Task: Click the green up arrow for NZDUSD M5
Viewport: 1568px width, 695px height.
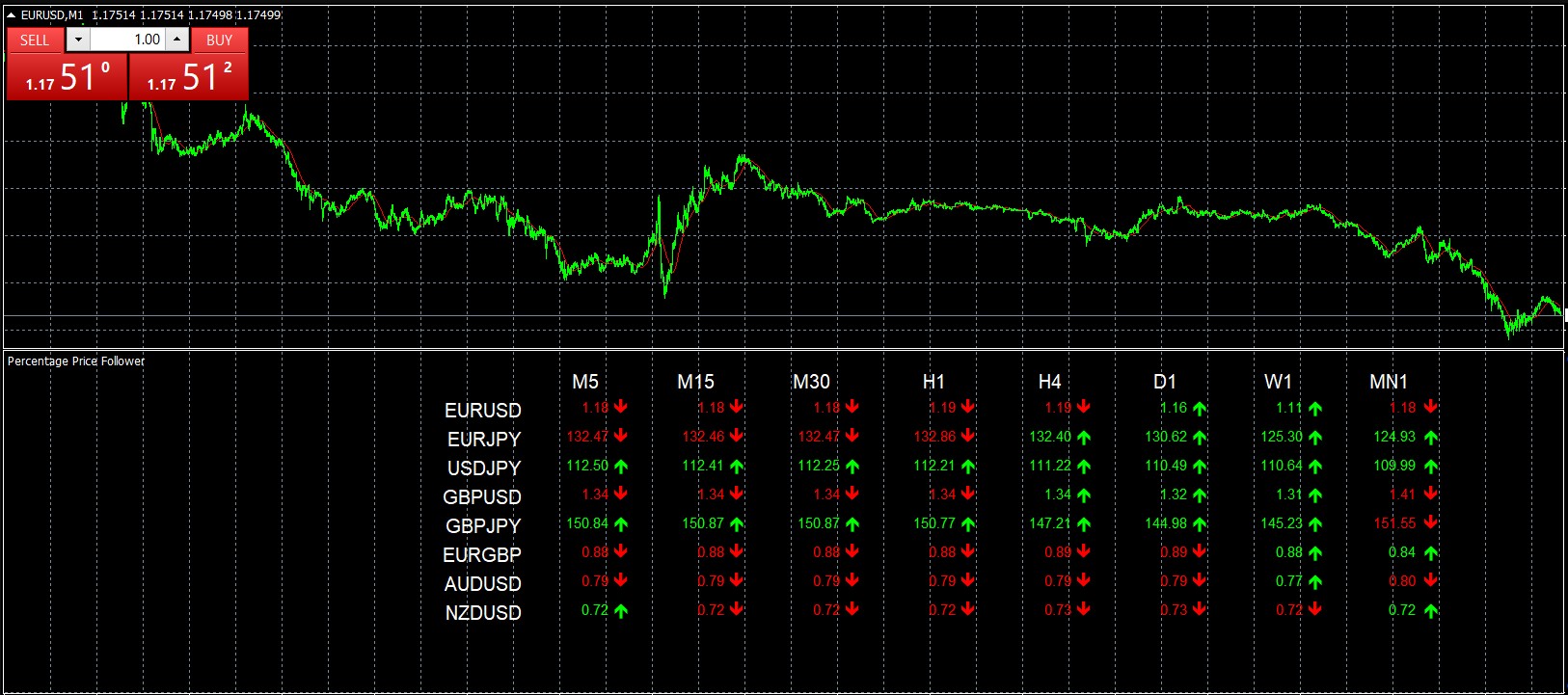Action: click(x=621, y=610)
